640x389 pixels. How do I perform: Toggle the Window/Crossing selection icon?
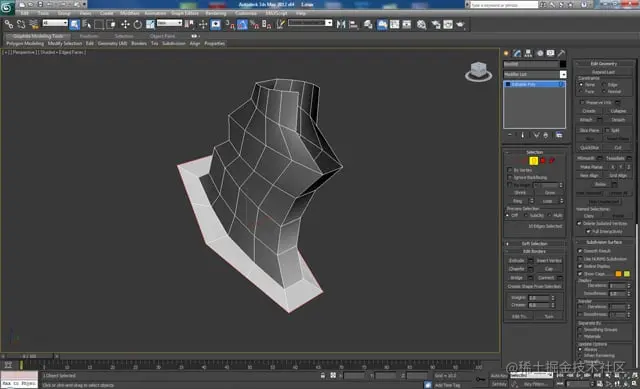pos(111,24)
